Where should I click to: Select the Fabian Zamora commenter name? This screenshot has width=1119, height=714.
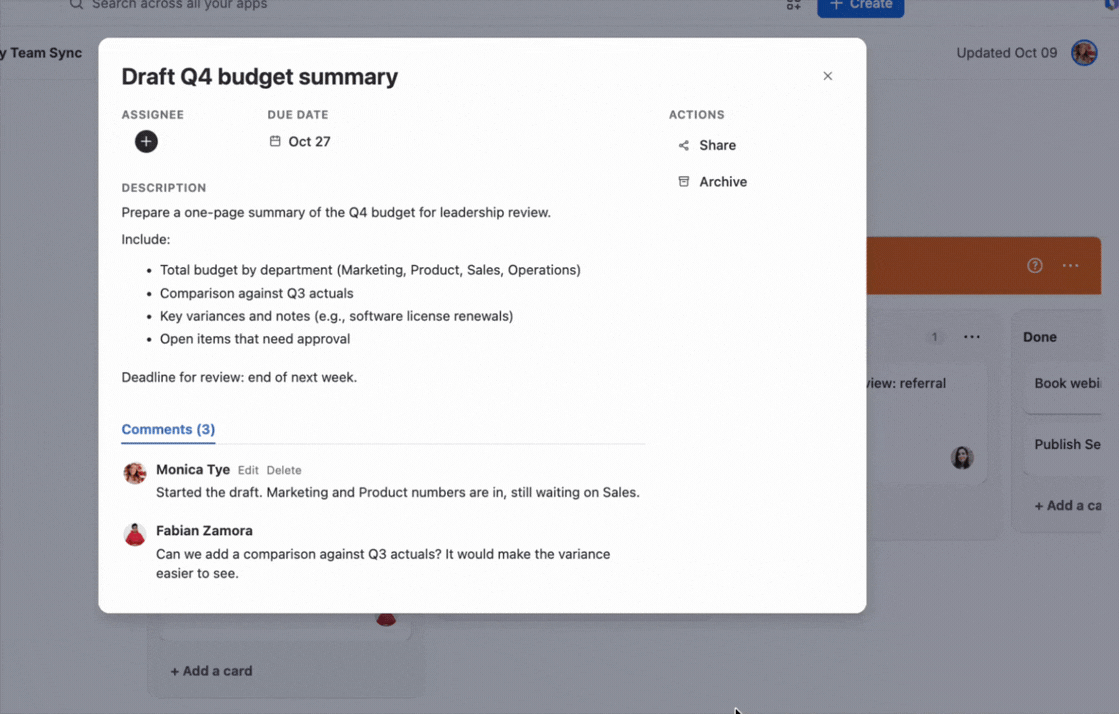204,531
